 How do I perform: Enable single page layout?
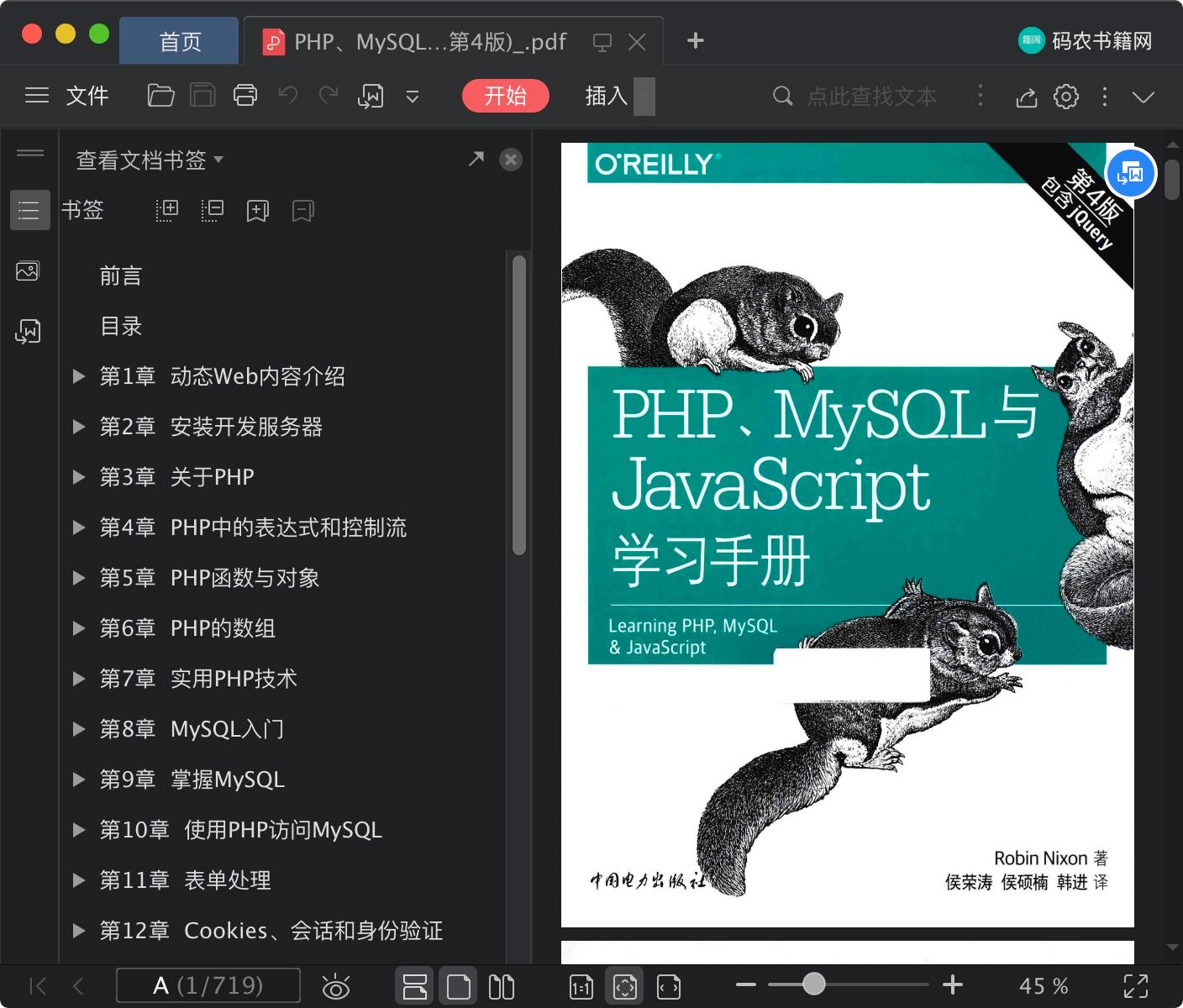tap(459, 986)
